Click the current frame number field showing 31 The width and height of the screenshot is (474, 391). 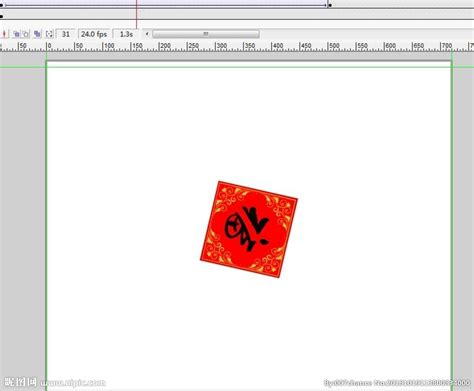pyautogui.click(x=66, y=34)
